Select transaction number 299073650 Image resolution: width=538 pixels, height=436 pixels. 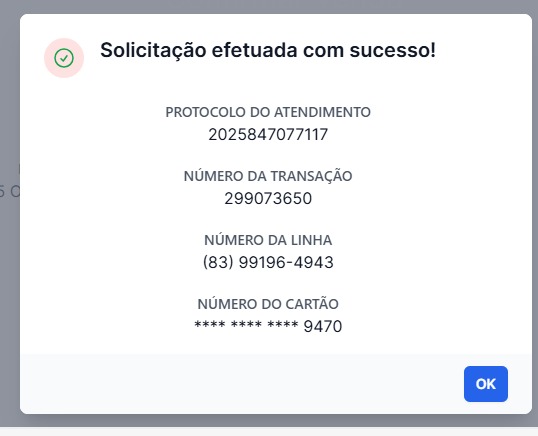[x=268, y=198]
